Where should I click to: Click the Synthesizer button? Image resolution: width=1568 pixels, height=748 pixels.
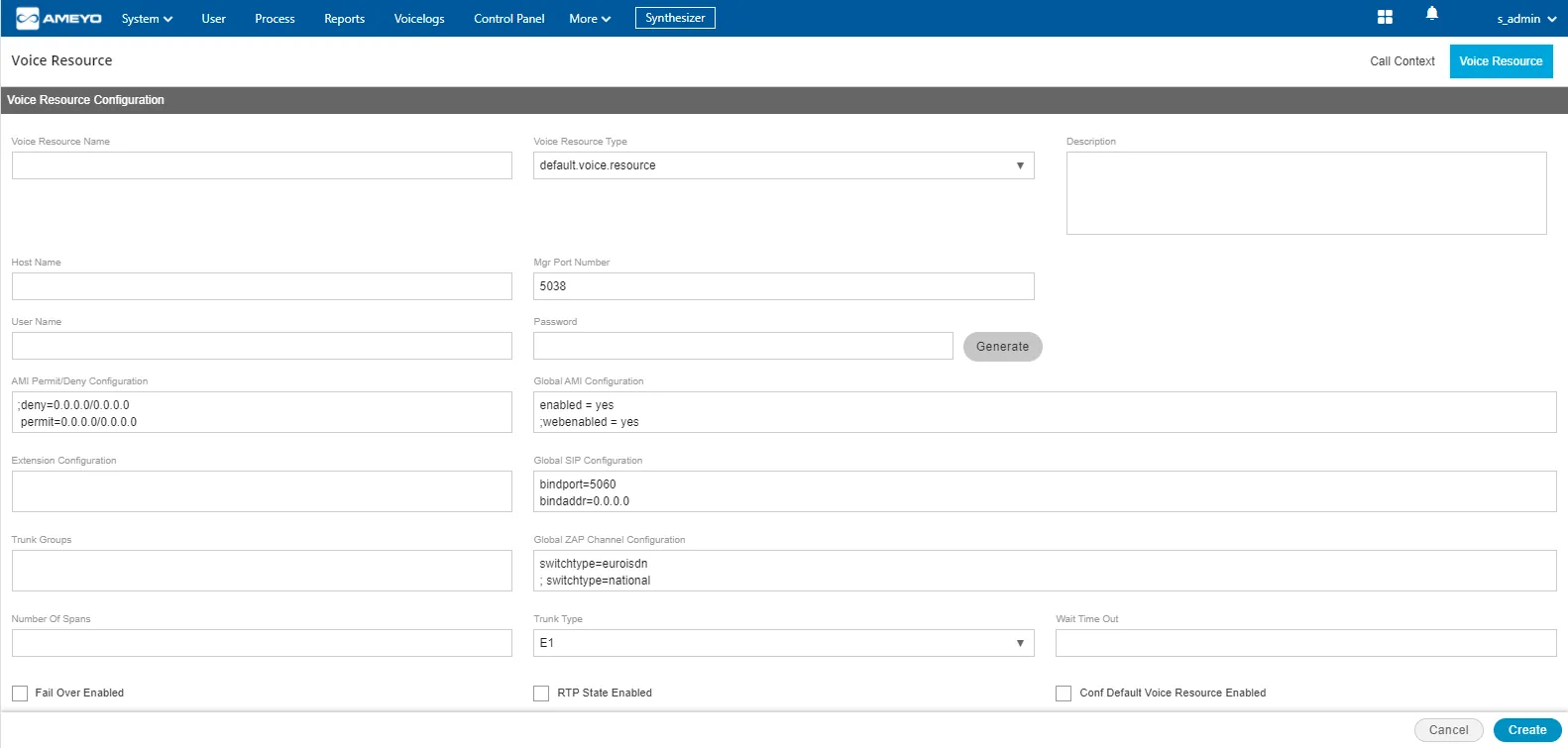pyautogui.click(x=675, y=18)
